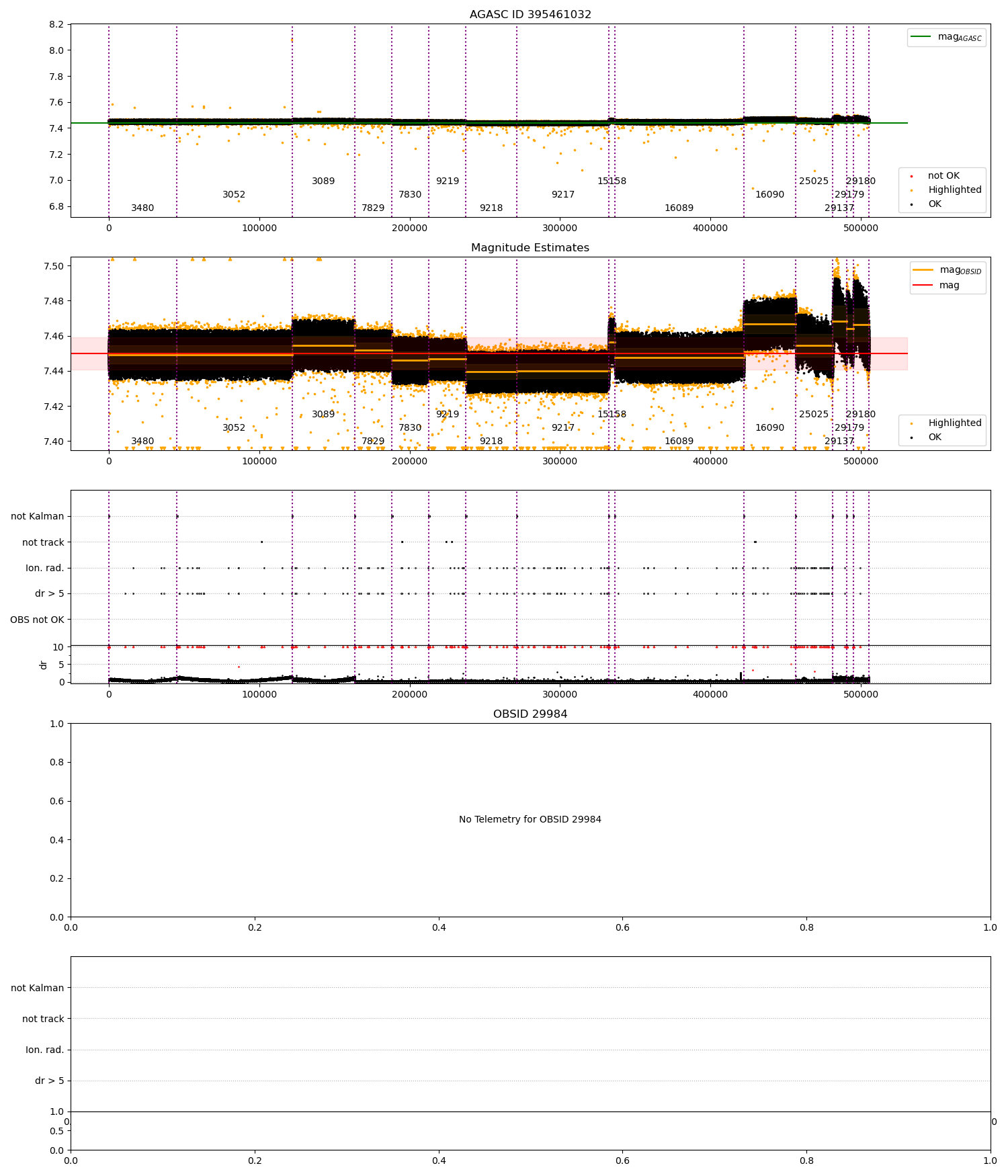Viewport: 1008px width, 1176px height.
Task: Click the 'Magnitude Estimates' plot title
Action: (530, 248)
